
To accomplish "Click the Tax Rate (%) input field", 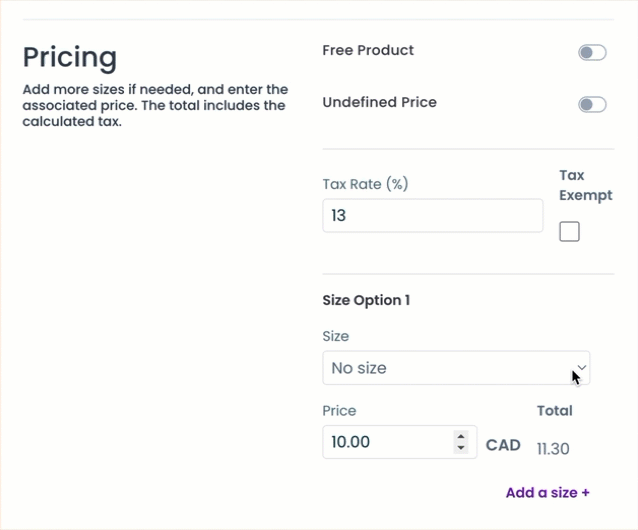I will click(432, 215).
